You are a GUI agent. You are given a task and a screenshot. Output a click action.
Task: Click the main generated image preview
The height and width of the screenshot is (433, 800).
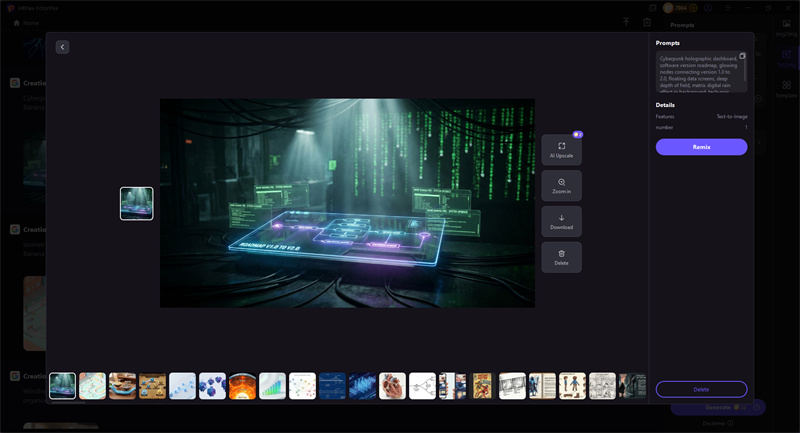coord(347,203)
